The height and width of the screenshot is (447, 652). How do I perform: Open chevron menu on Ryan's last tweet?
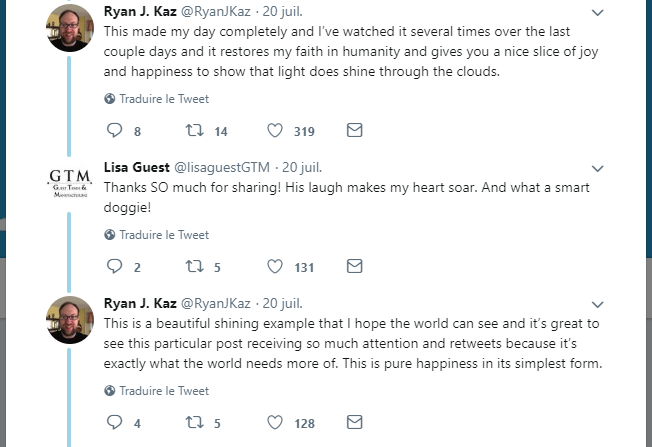[x=598, y=304]
